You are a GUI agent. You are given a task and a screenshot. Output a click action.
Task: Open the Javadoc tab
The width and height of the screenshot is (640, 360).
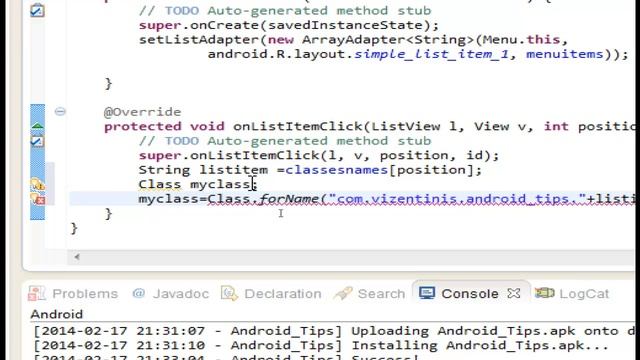point(171,293)
